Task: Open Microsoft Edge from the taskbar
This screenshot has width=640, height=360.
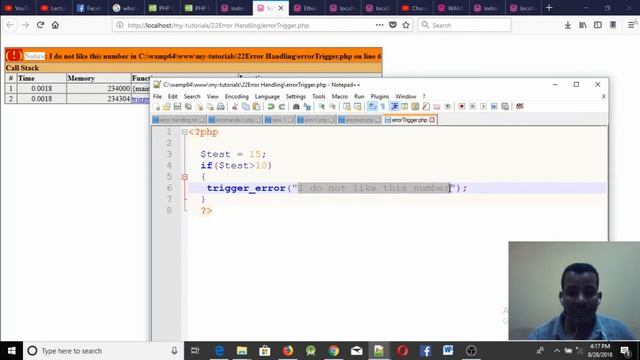Action: [219, 351]
